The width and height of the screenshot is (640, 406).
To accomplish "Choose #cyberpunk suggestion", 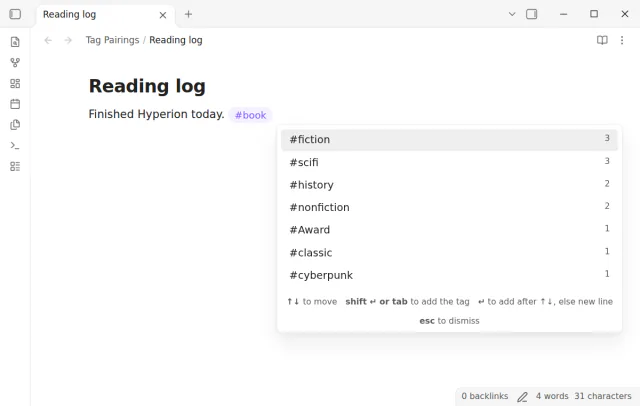I will 449,275.
